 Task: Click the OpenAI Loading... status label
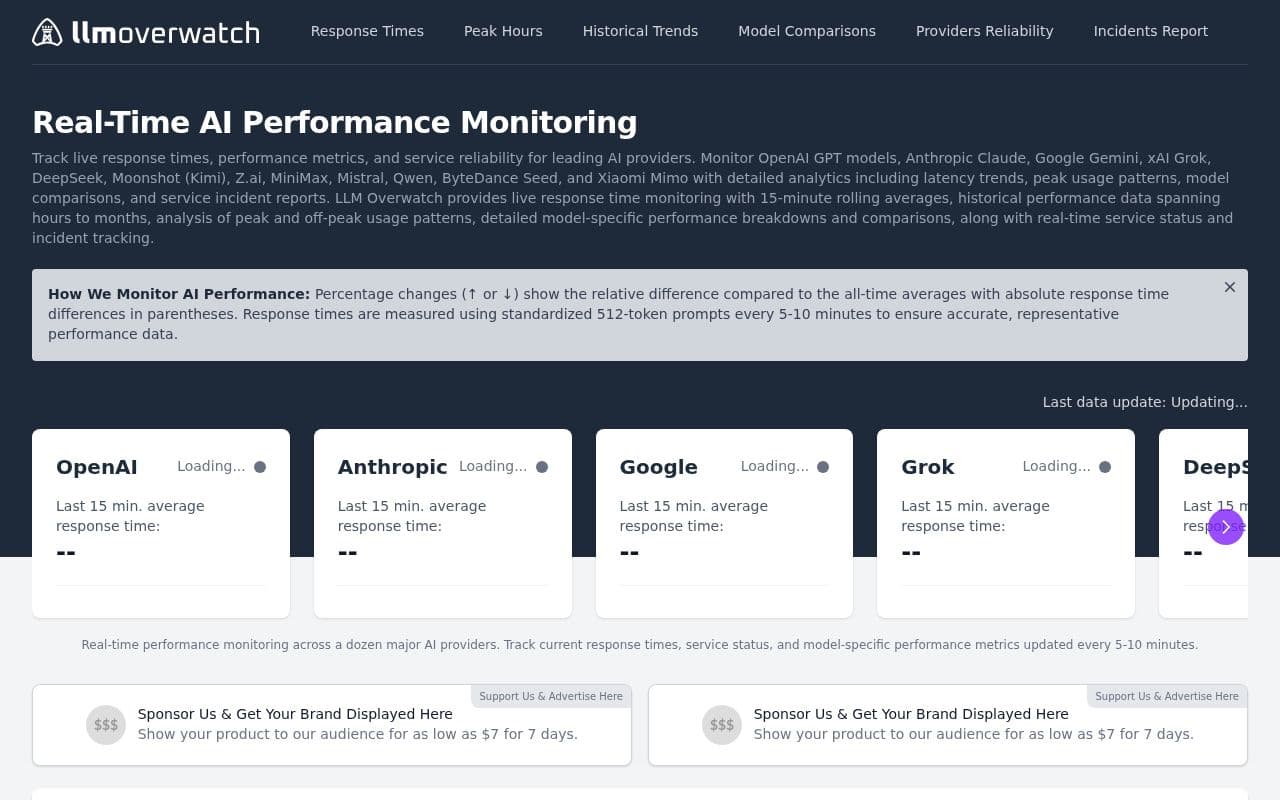(211, 466)
